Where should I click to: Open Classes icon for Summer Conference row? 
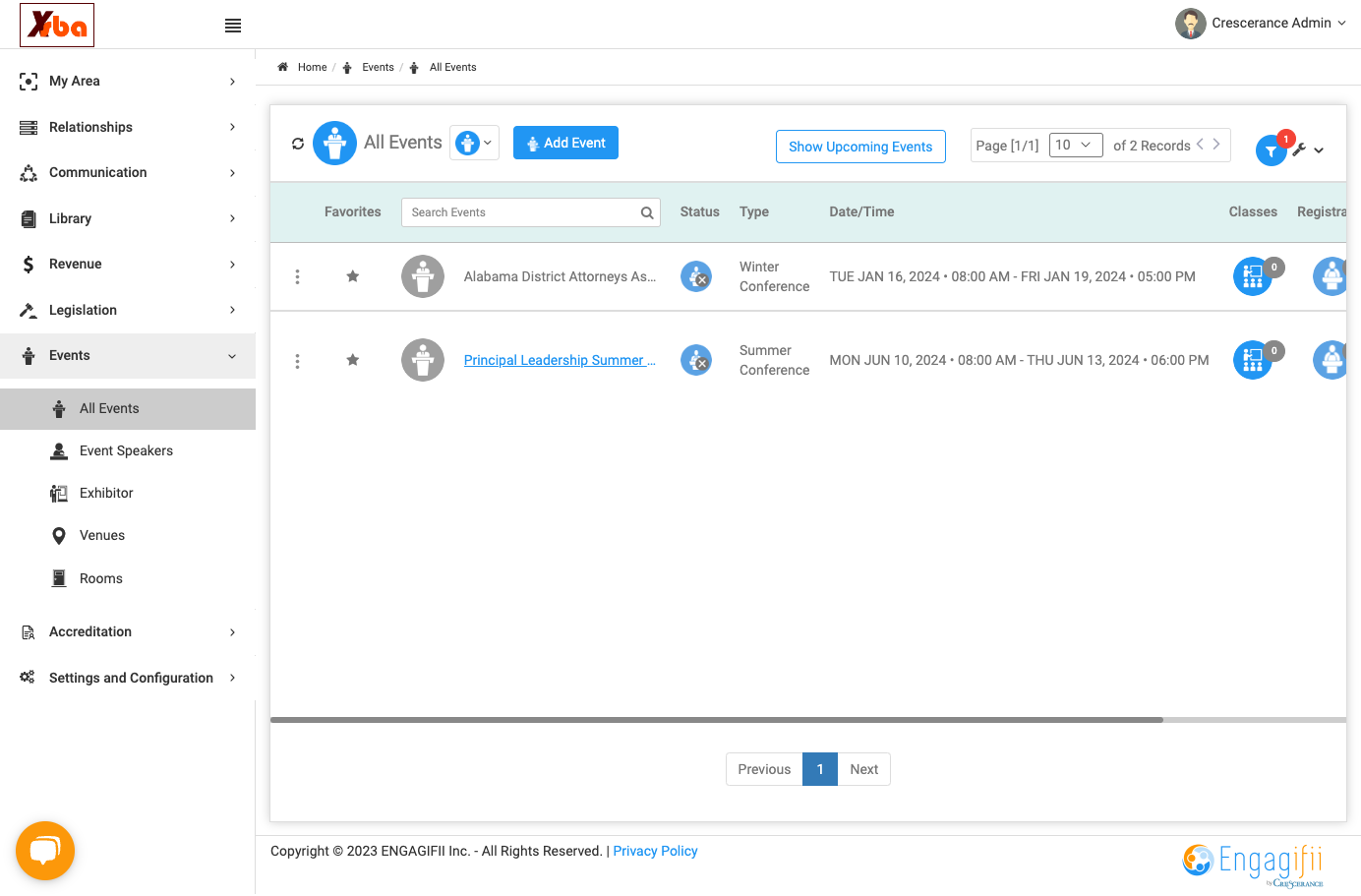point(1253,360)
